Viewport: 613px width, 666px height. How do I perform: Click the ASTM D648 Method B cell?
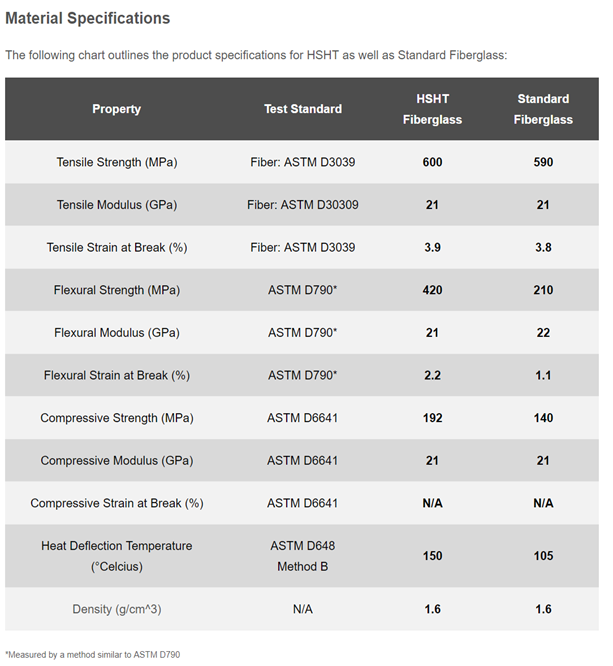point(303,556)
